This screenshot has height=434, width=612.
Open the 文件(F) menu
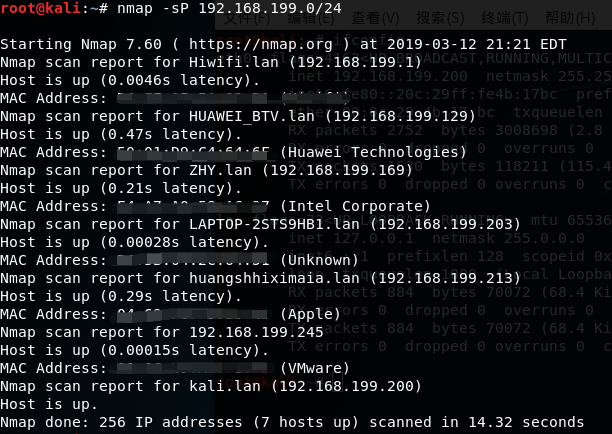[x=249, y=19]
